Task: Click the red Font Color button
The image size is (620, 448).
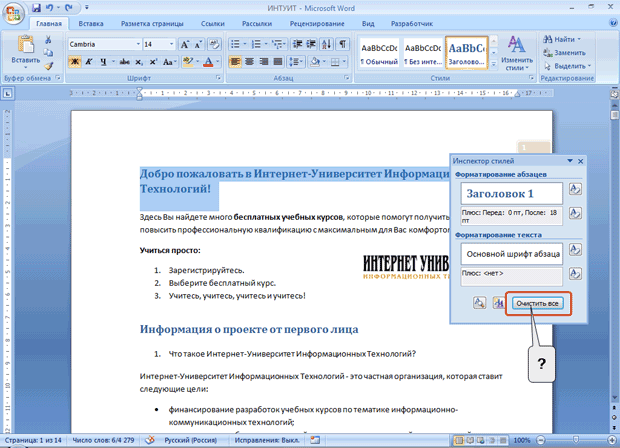Action: 208,62
